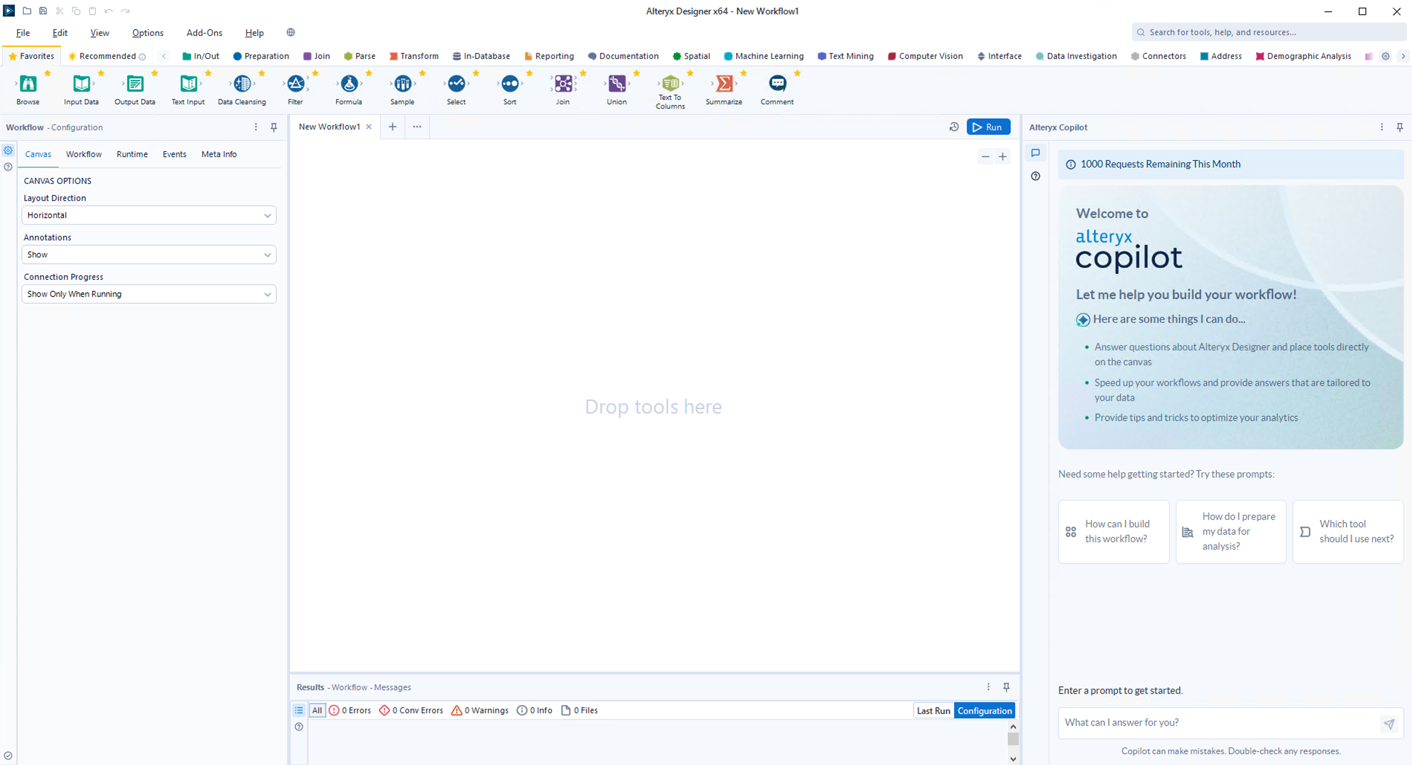This screenshot has width=1412, height=765.
Task: Expand the Annotations dropdown
Action: (x=149, y=255)
